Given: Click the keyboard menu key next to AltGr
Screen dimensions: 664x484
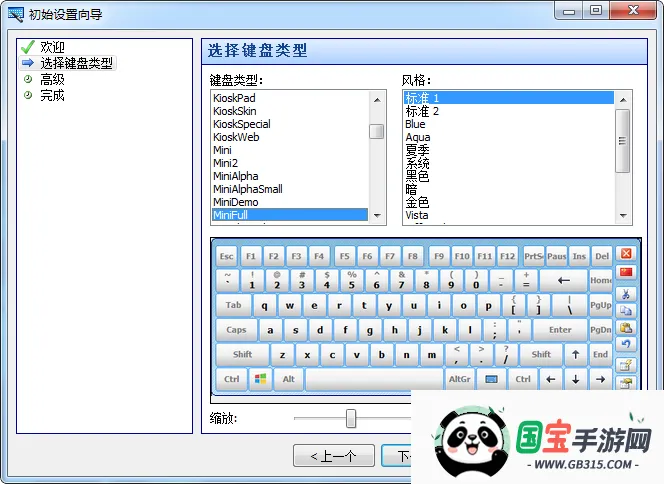Looking at the screenshot, I should click(x=491, y=379).
